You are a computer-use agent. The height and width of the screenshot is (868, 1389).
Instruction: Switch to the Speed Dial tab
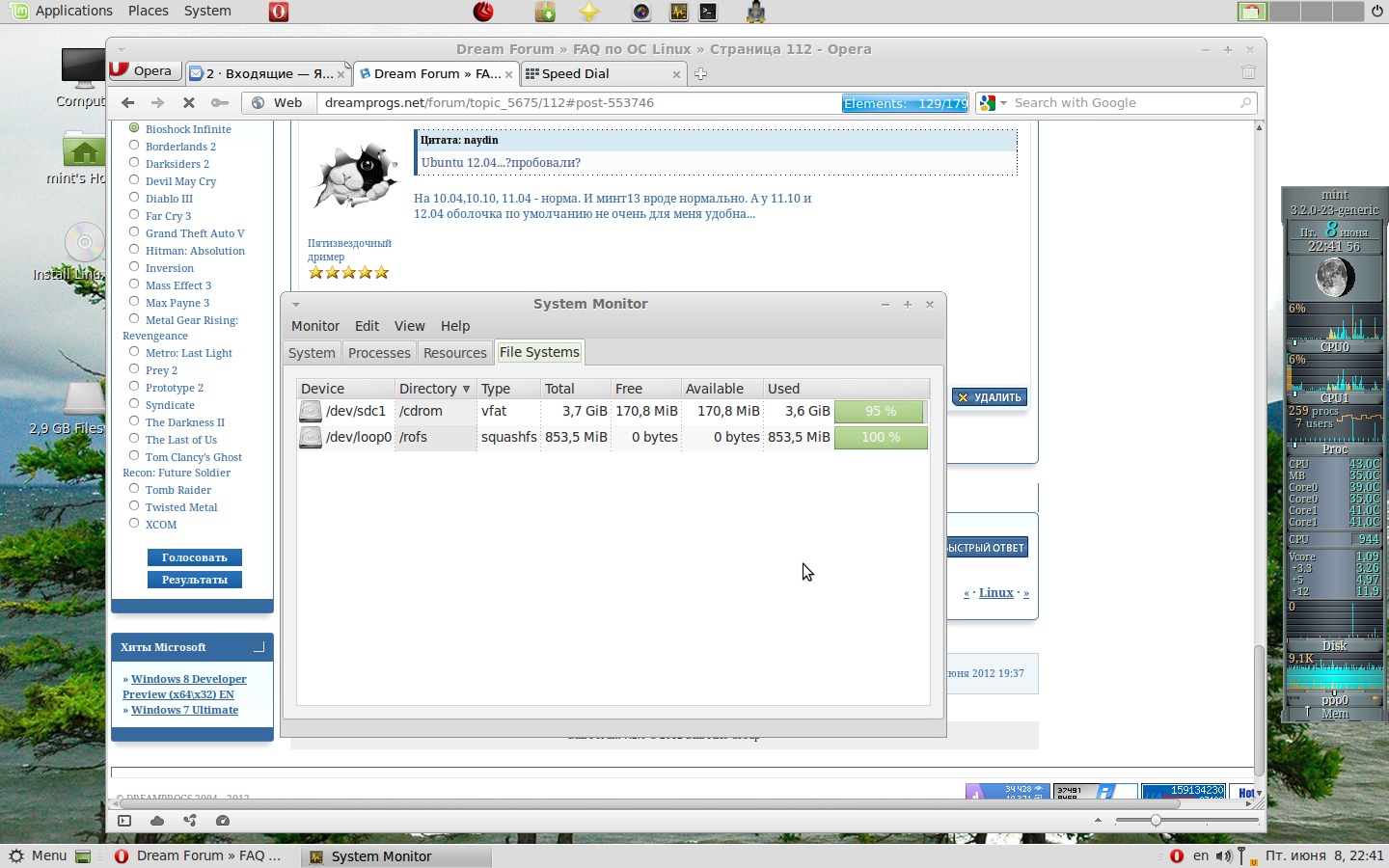[603, 73]
